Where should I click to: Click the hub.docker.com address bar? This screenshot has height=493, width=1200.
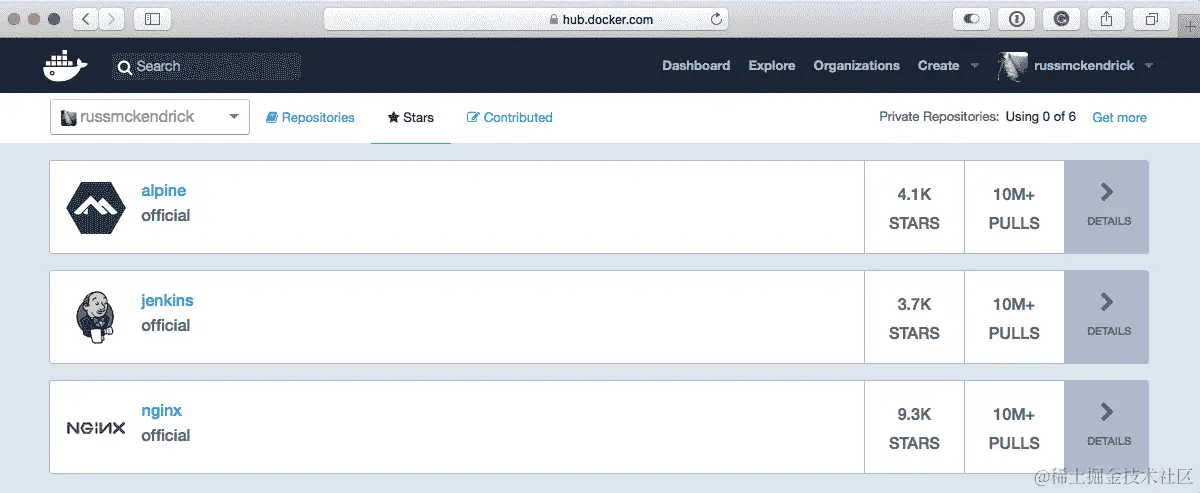(x=527, y=19)
